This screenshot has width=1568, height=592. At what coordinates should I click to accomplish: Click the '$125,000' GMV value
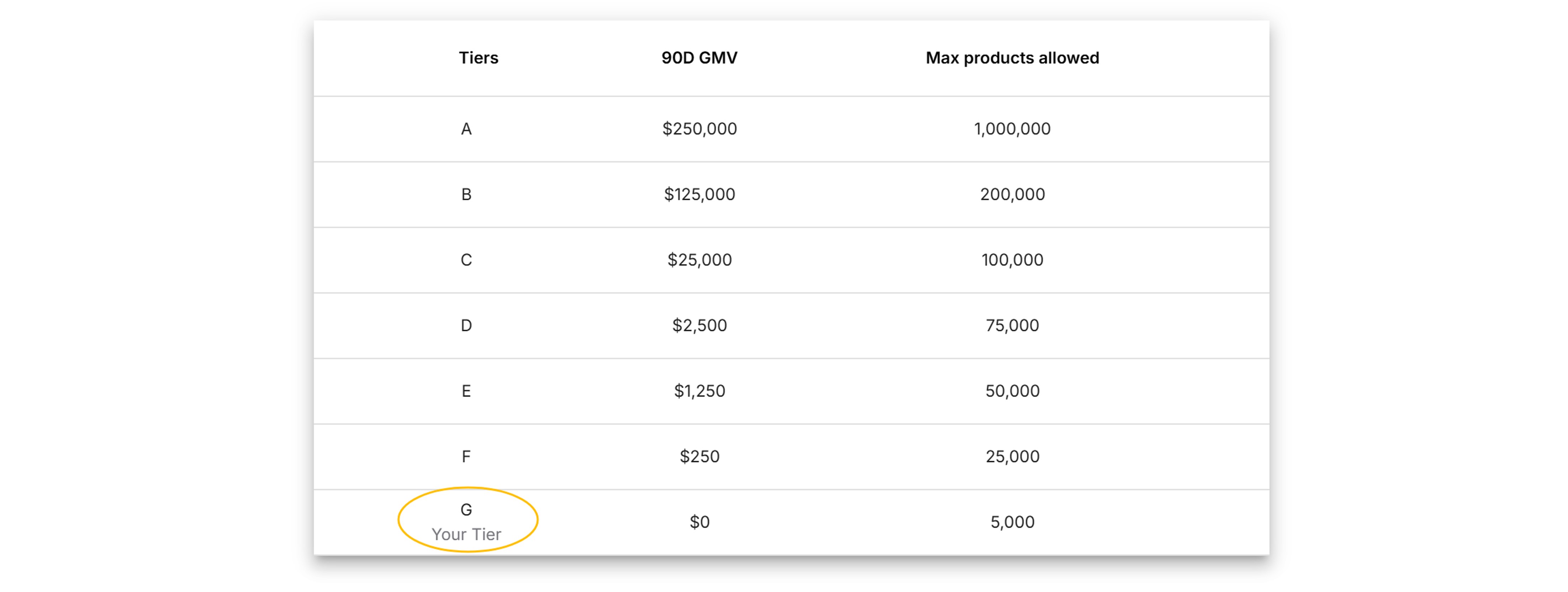point(699,194)
